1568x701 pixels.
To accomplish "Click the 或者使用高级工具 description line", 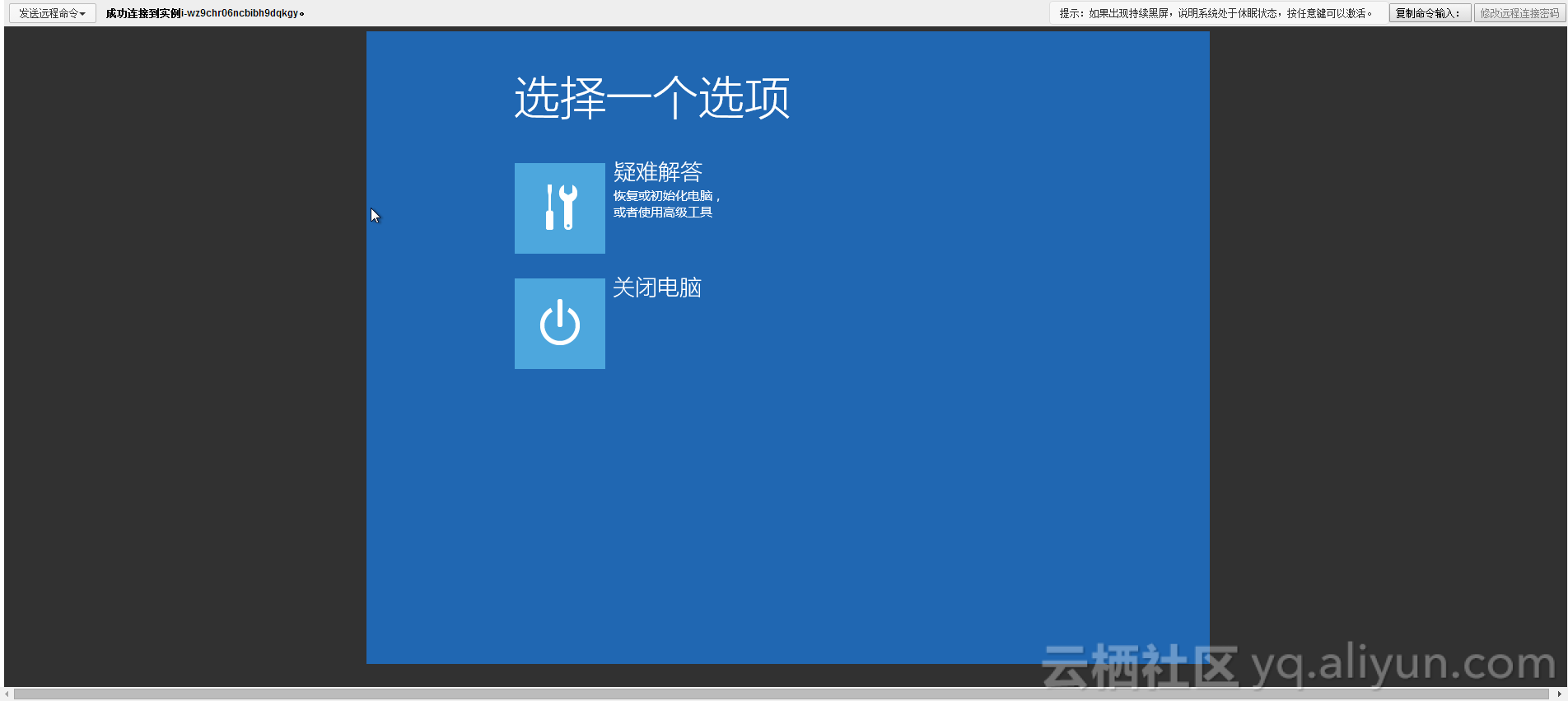I will click(663, 213).
